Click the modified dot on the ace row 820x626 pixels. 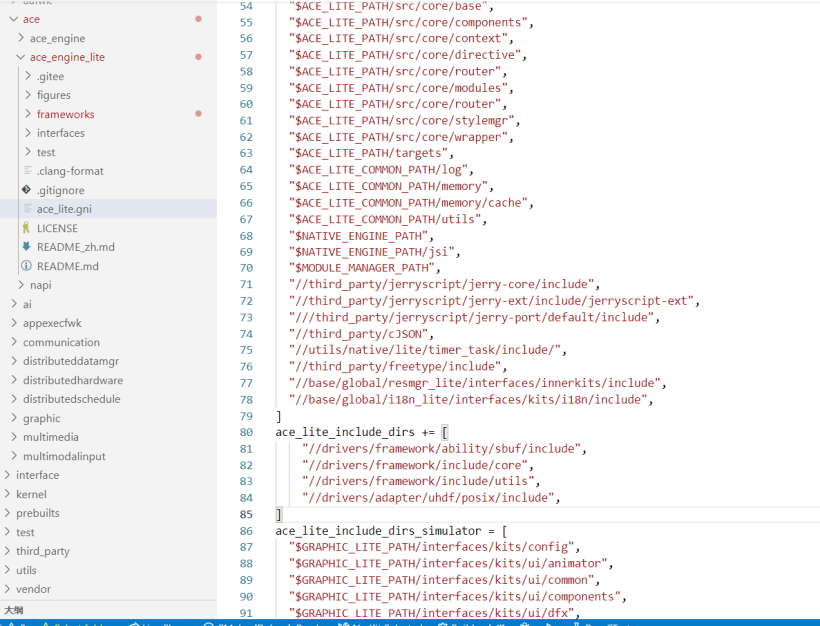click(198, 19)
